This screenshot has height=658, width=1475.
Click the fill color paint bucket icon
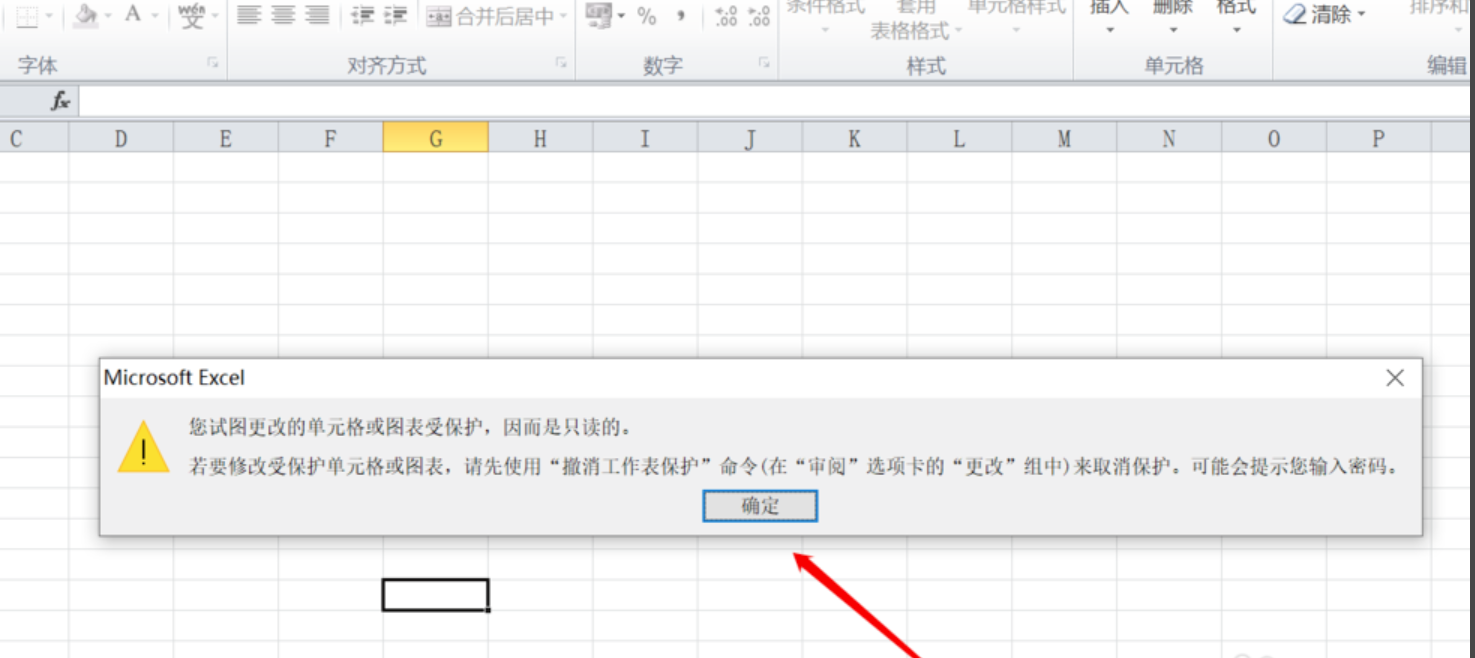(x=86, y=15)
